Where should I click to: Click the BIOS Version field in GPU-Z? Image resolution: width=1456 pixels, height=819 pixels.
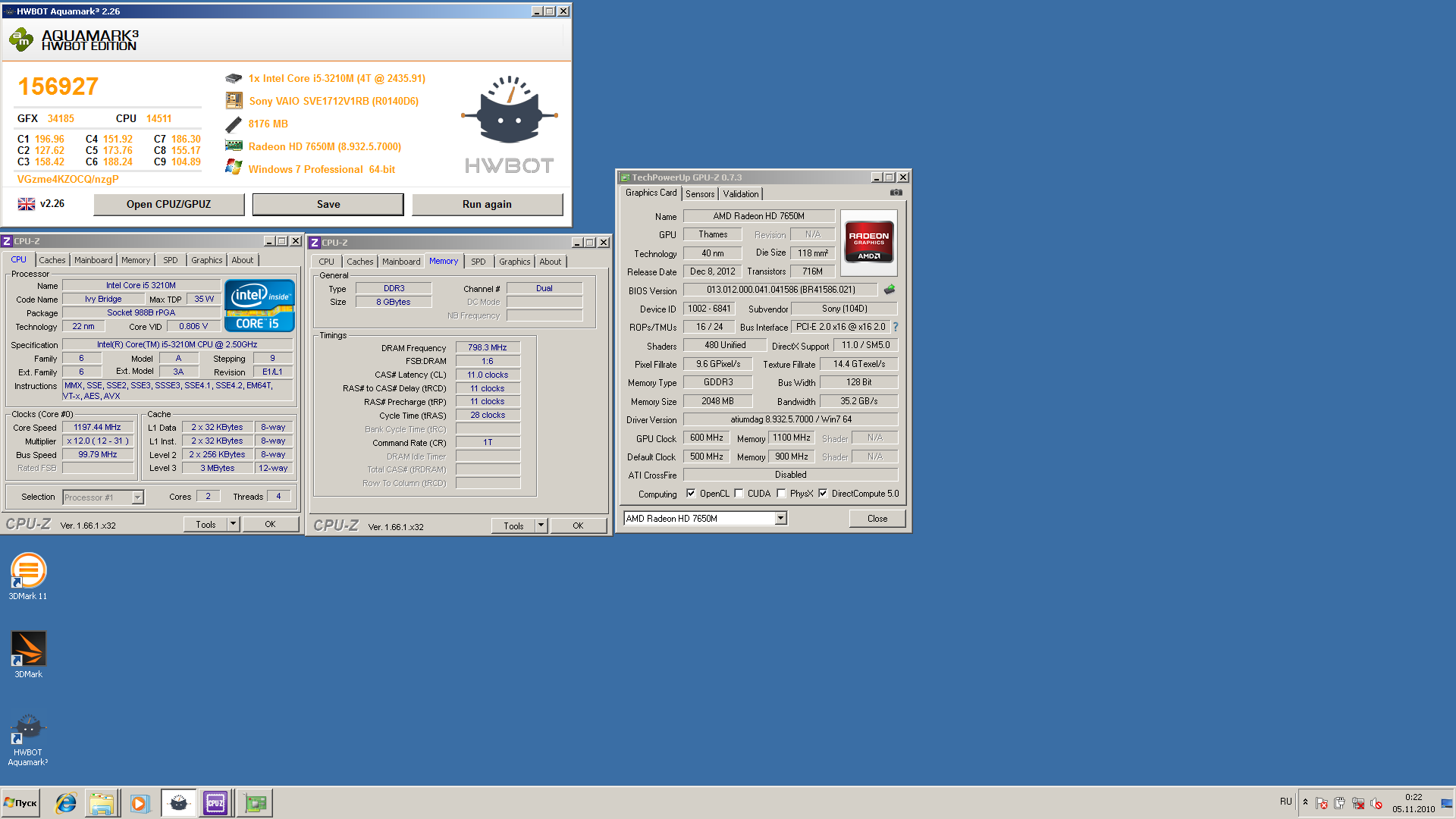(780, 290)
